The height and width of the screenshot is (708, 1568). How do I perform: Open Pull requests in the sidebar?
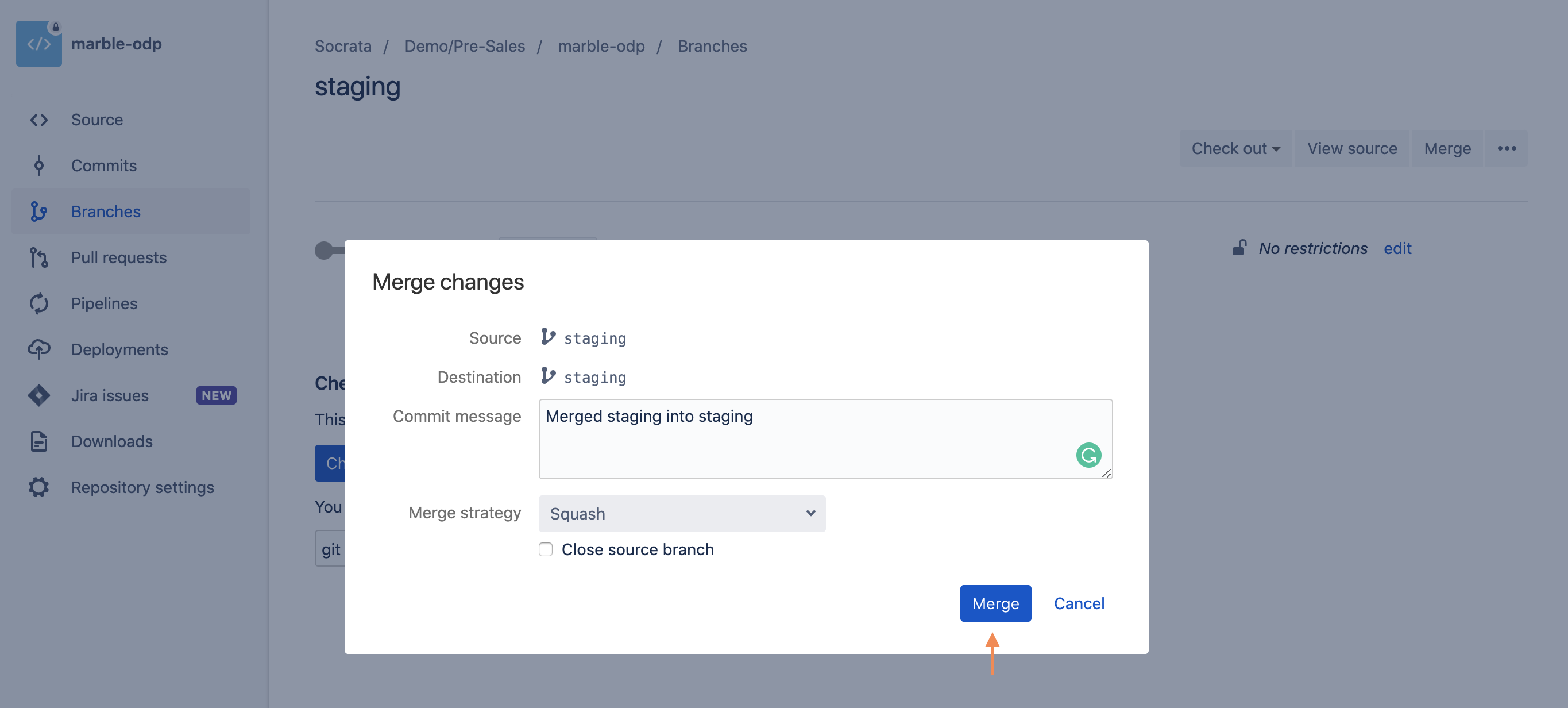point(131,257)
